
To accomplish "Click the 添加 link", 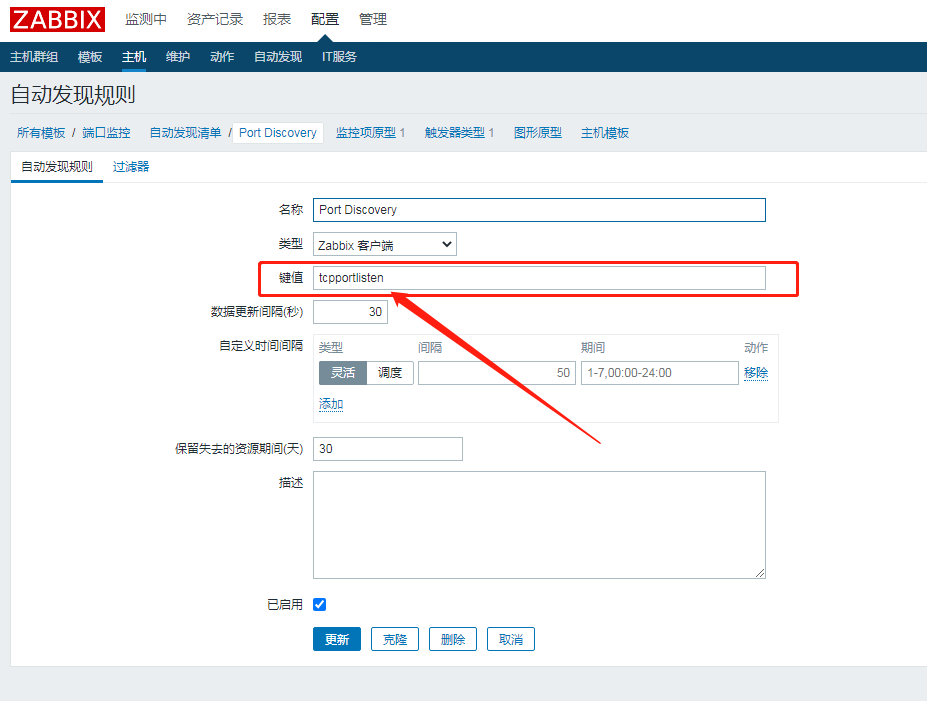I will pos(331,404).
